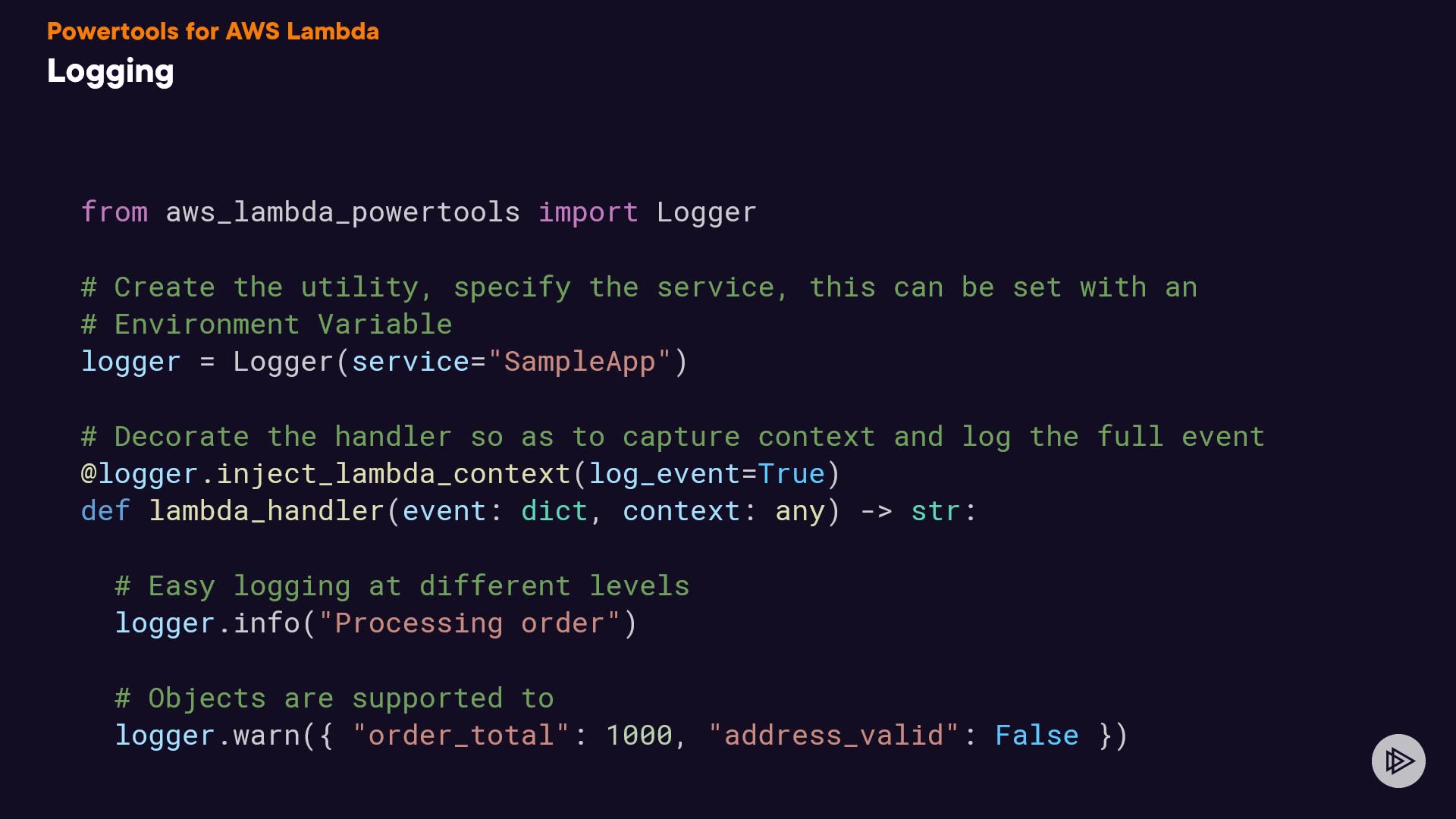Click the "# Decorate the handler" comment
Viewport: 1456px width, 819px height.
coord(672,437)
